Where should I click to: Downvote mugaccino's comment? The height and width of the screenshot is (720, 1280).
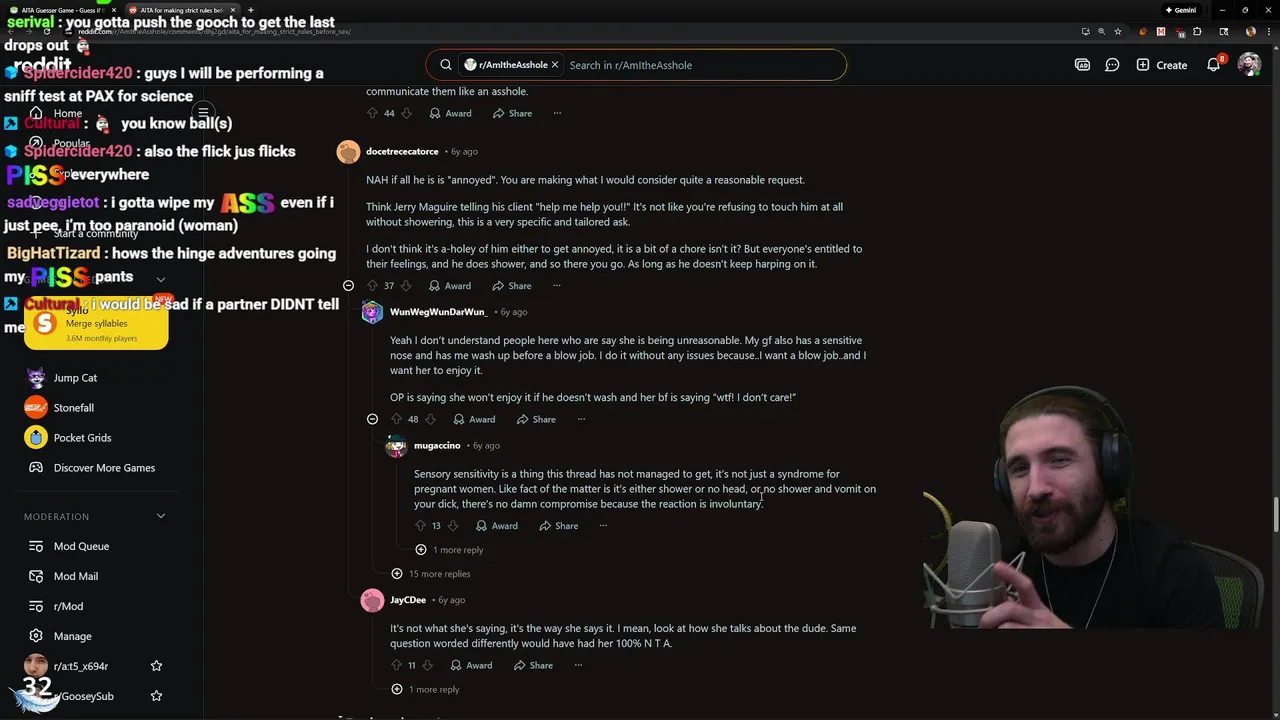[453, 526]
